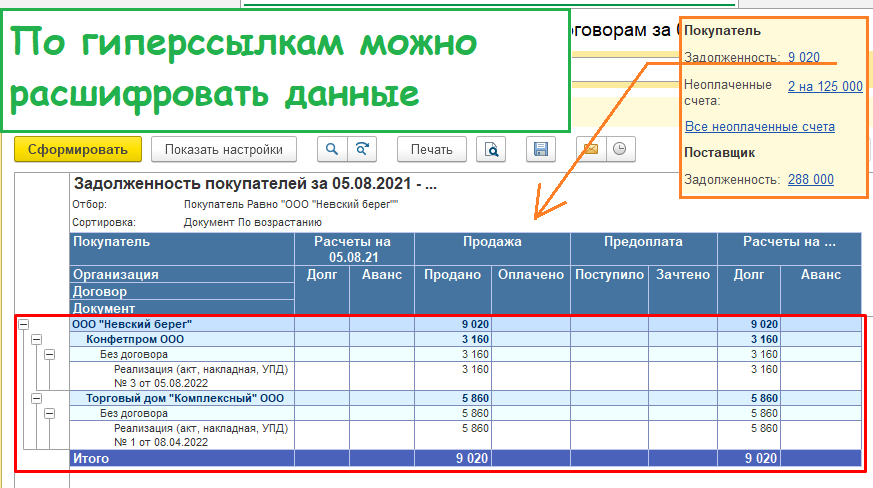The height and width of the screenshot is (488, 873).
Task: Click the Расчеты на 05.08.21 column header
Action: (x=353, y=249)
